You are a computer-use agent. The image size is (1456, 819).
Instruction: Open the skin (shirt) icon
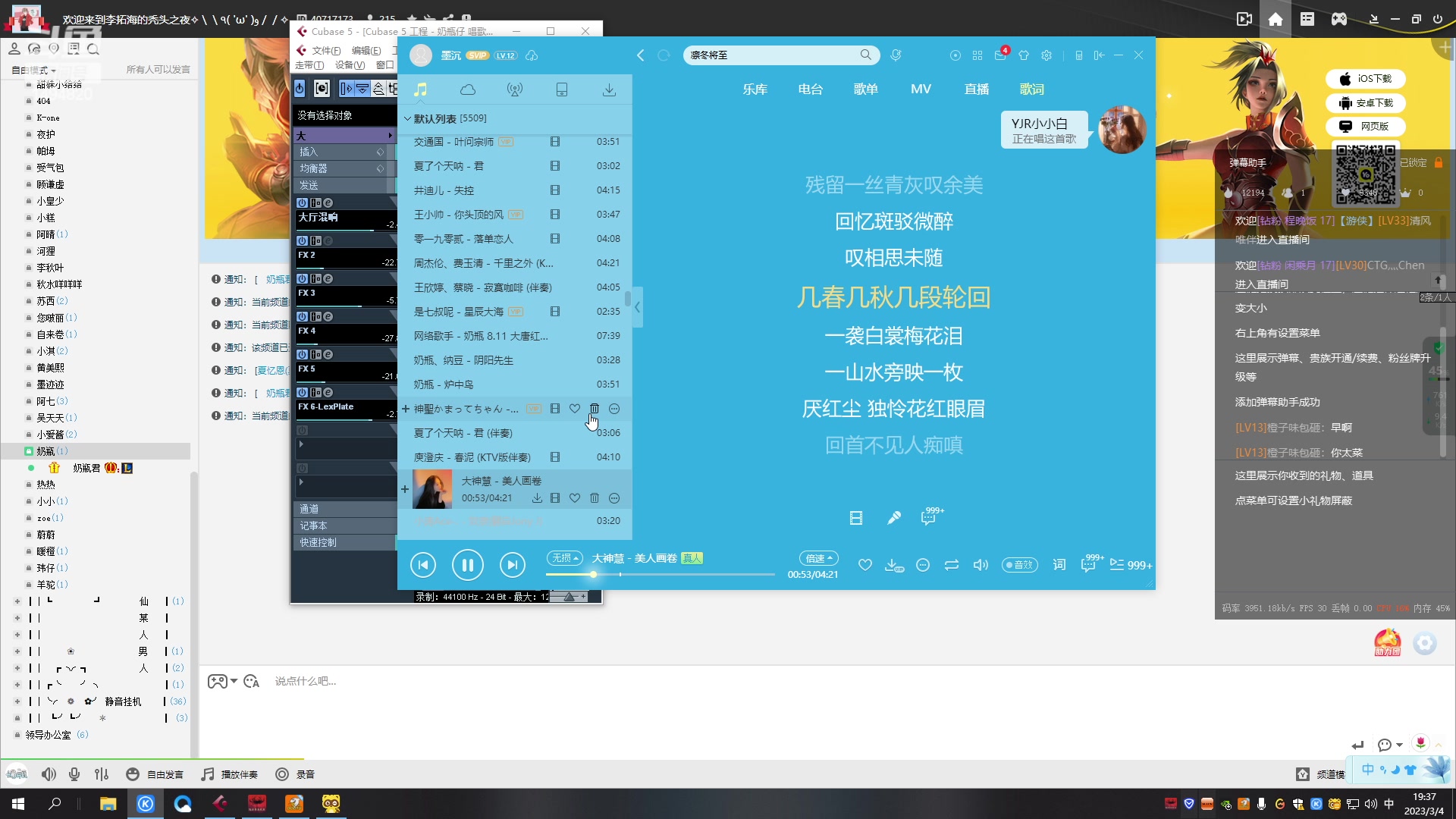[1024, 55]
